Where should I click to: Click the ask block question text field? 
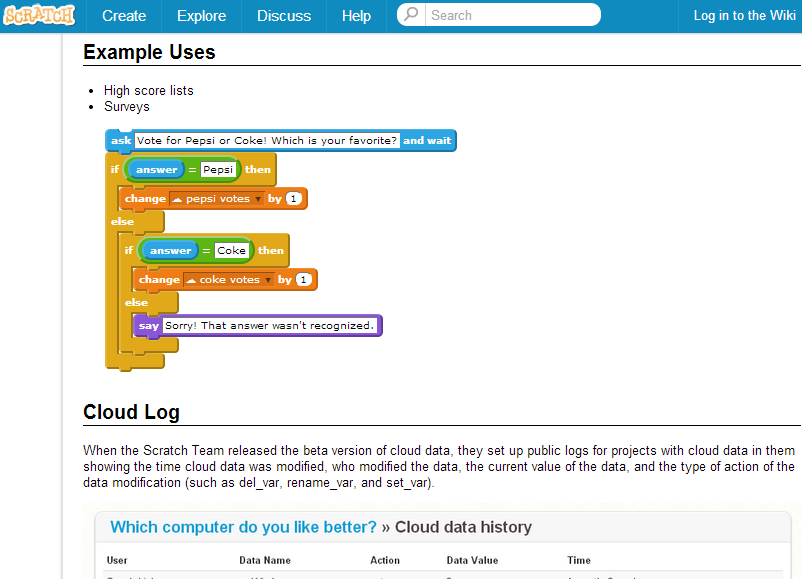[266, 141]
